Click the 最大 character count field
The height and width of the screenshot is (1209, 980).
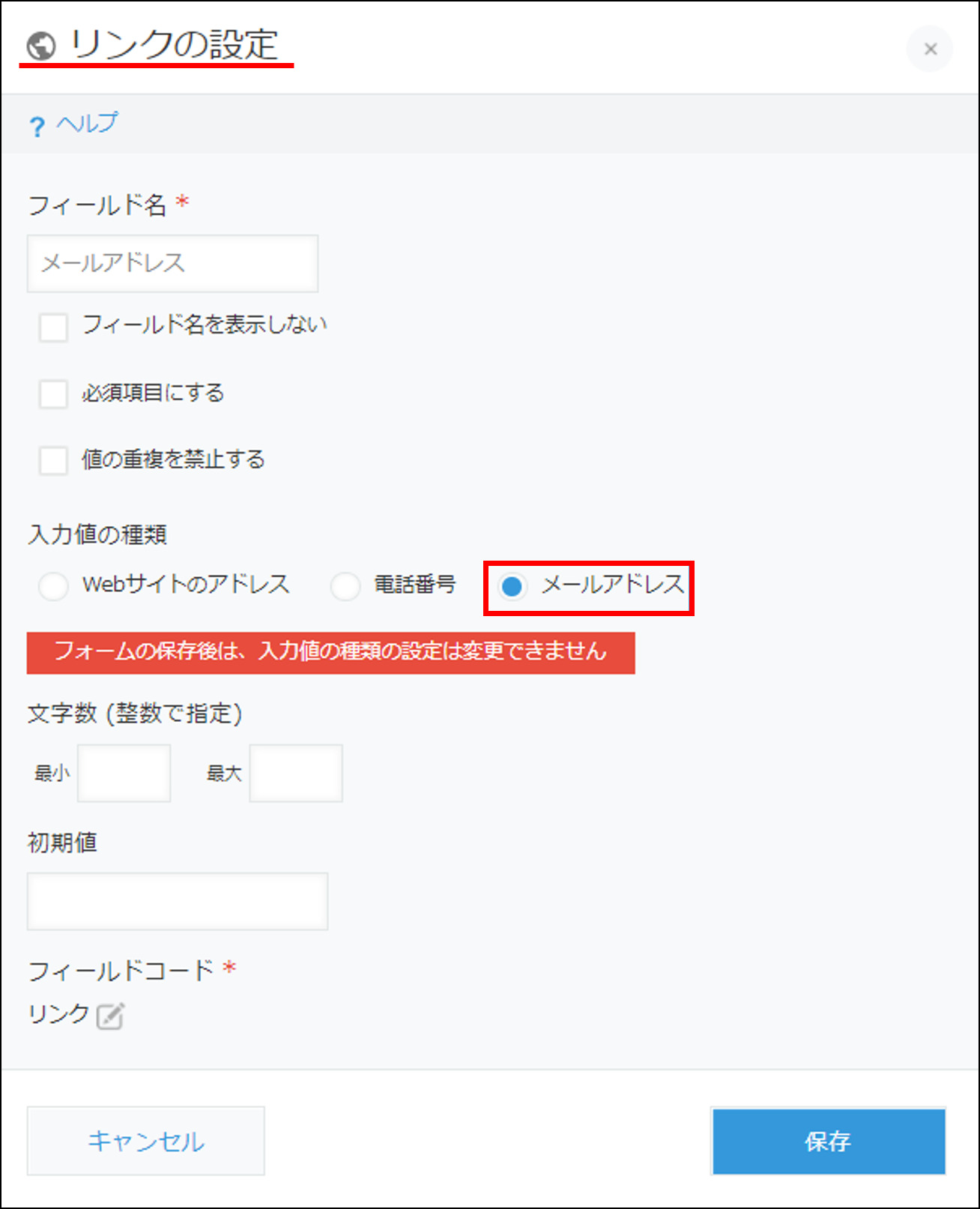296,773
